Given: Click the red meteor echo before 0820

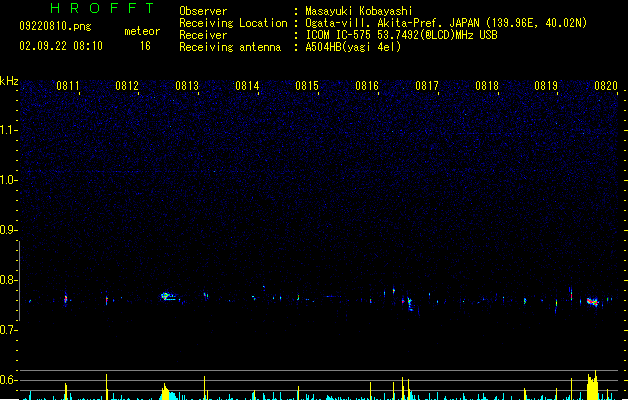Looking at the screenshot, I should click(x=592, y=302).
